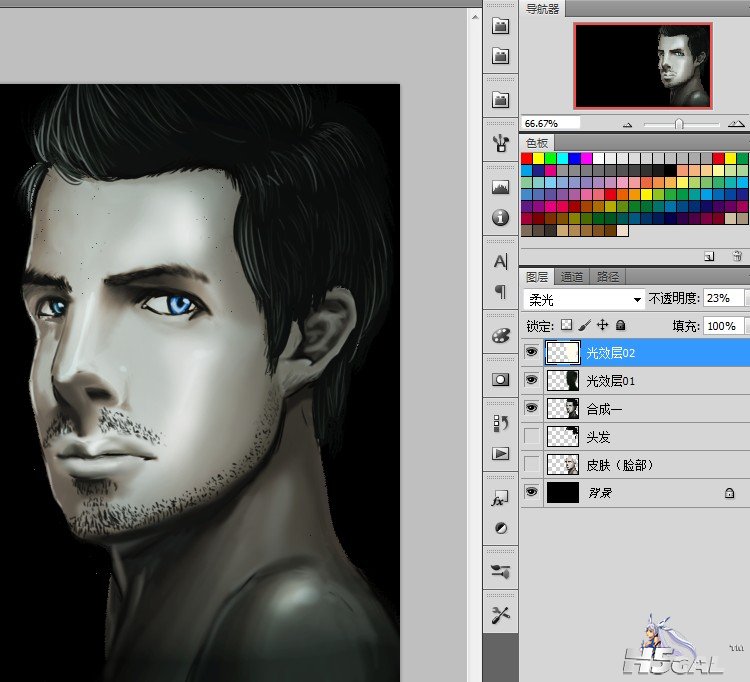Select the 皮肤（脸部）layer name
The image size is (750, 682).
tap(620, 465)
